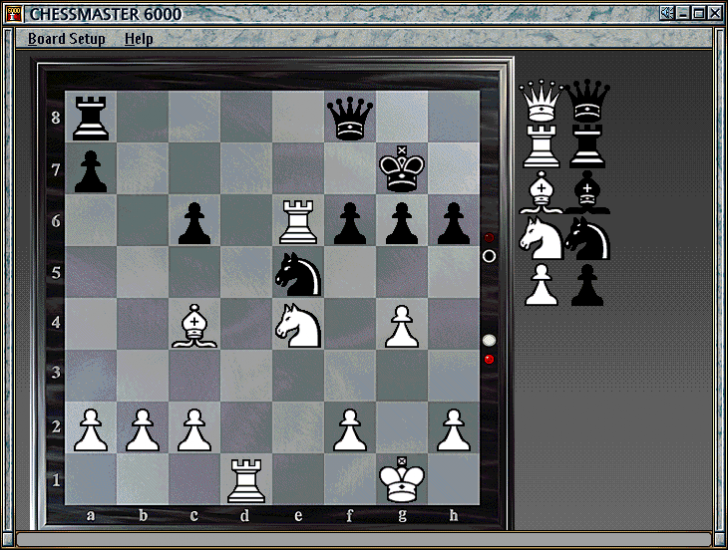Pick the black rook from the piece palette
Image resolution: width=728 pixels, height=550 pixels.
point(587,146)
